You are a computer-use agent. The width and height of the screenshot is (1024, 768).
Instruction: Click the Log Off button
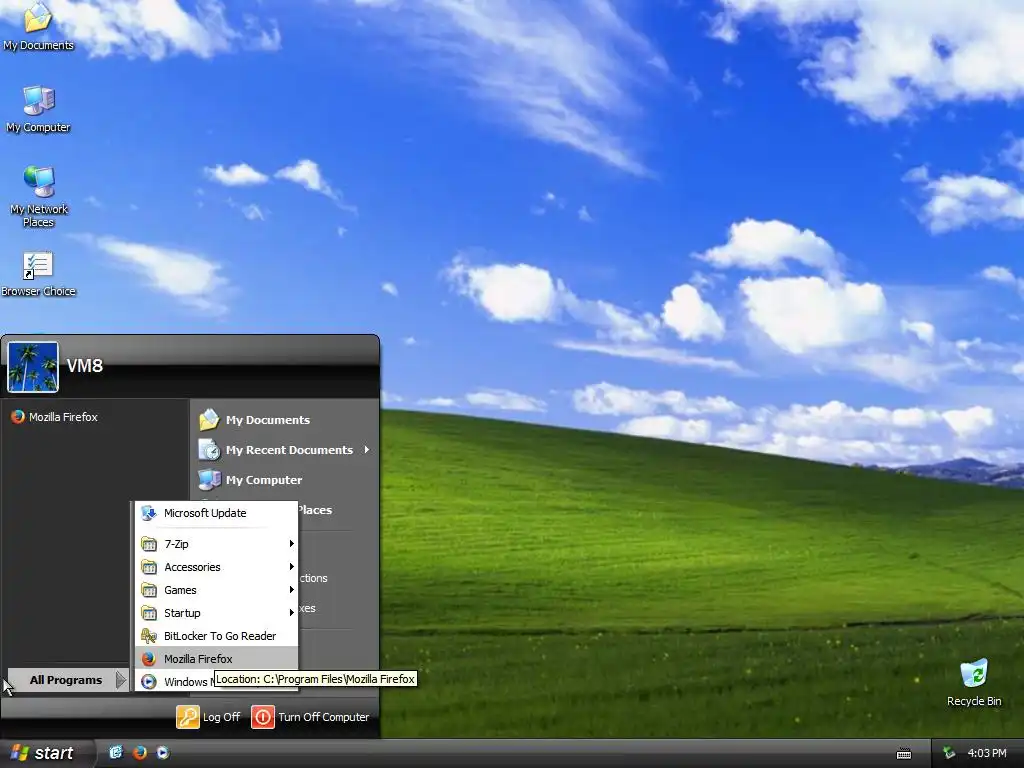pyautogui.click(x=208, y=717)
